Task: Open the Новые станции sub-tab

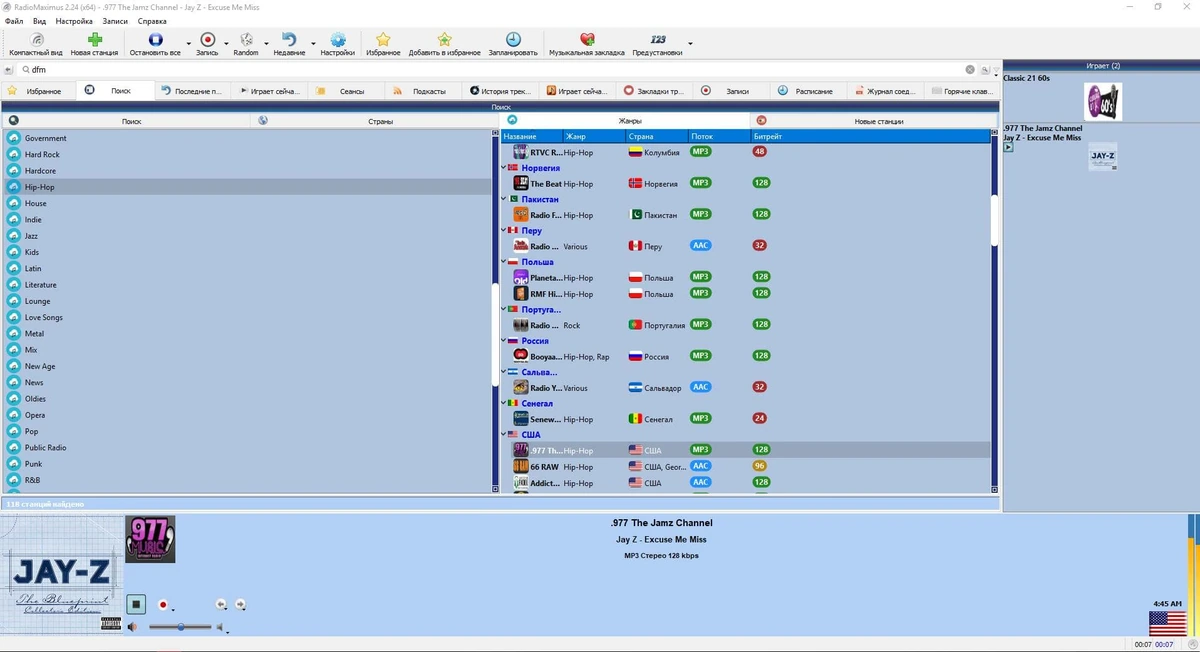Action: 872,121
